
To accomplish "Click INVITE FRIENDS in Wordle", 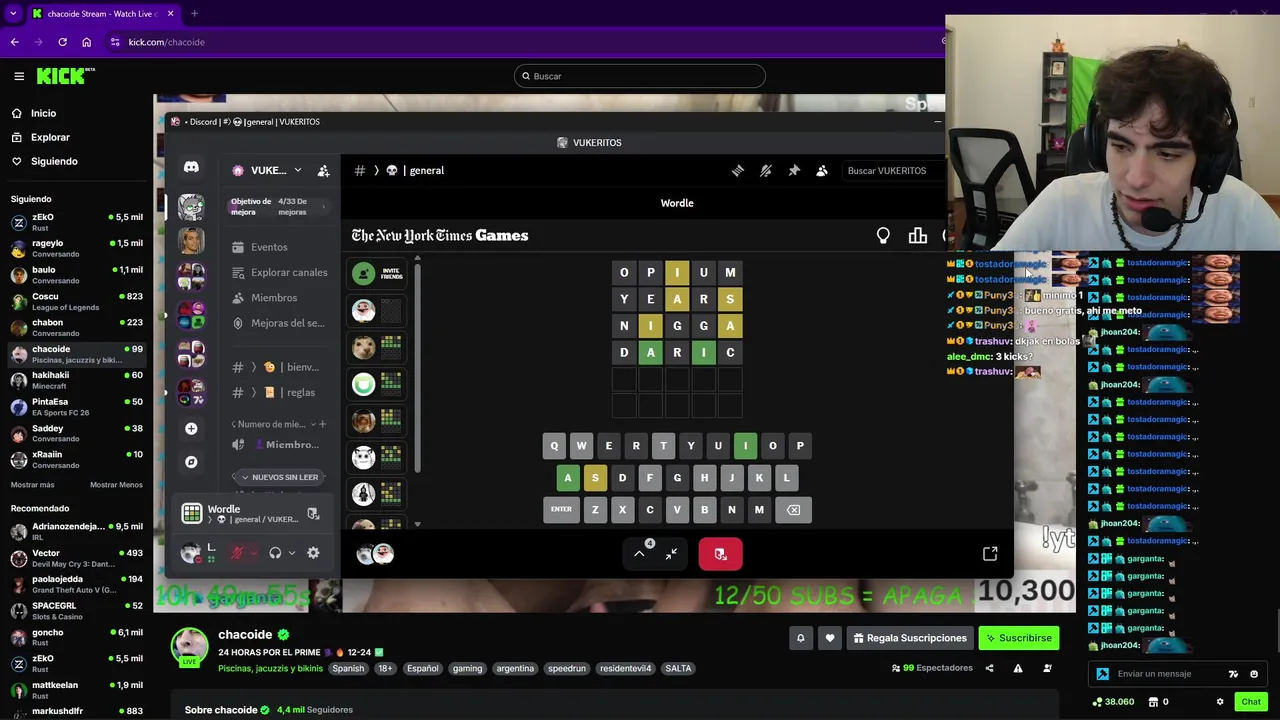I will pos(379,273).
